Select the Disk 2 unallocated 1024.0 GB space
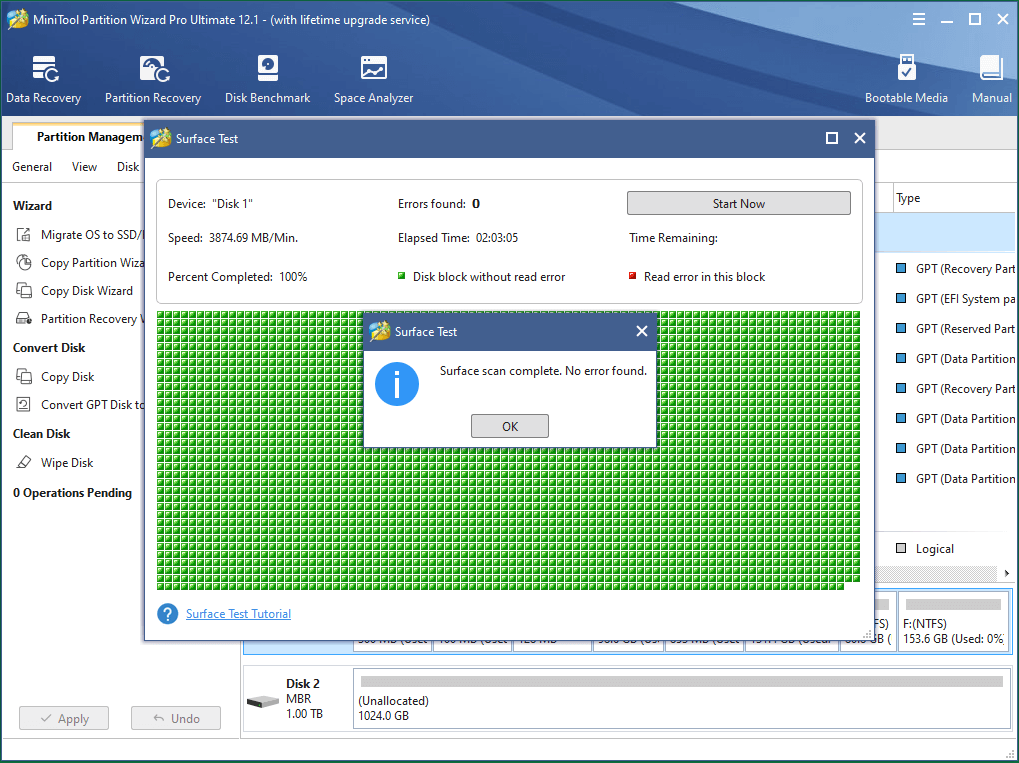This screenshot has height=763, width=1019. 681,699
